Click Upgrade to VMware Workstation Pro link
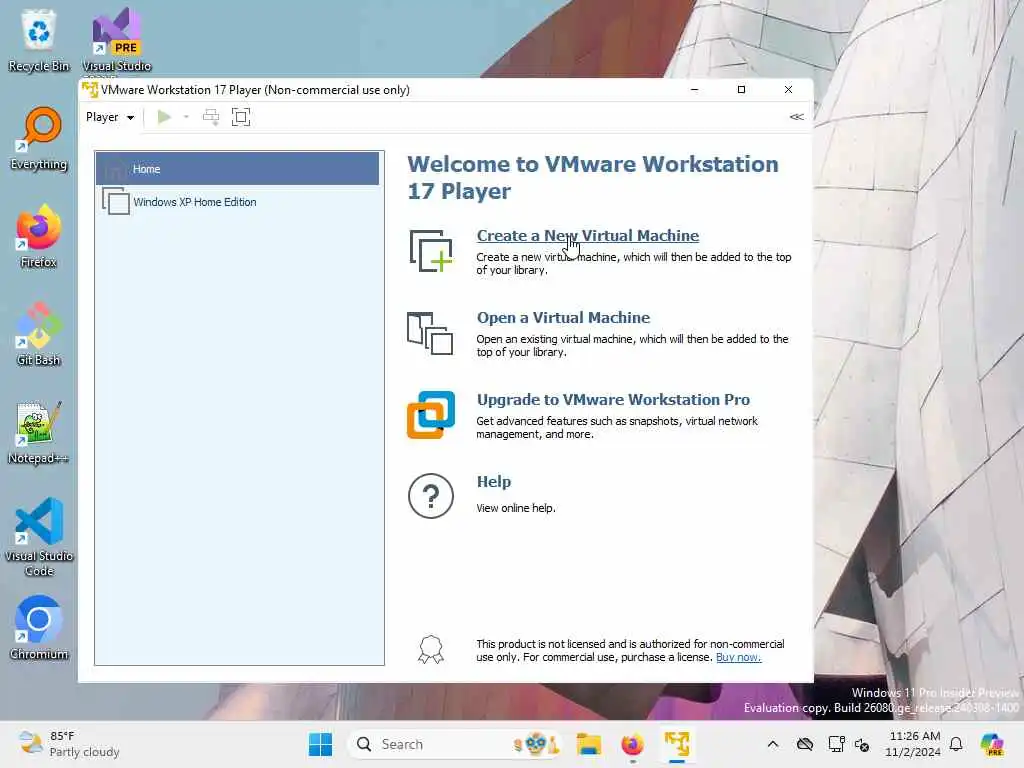The image size is (1024, 768). [x=613, y=399]
